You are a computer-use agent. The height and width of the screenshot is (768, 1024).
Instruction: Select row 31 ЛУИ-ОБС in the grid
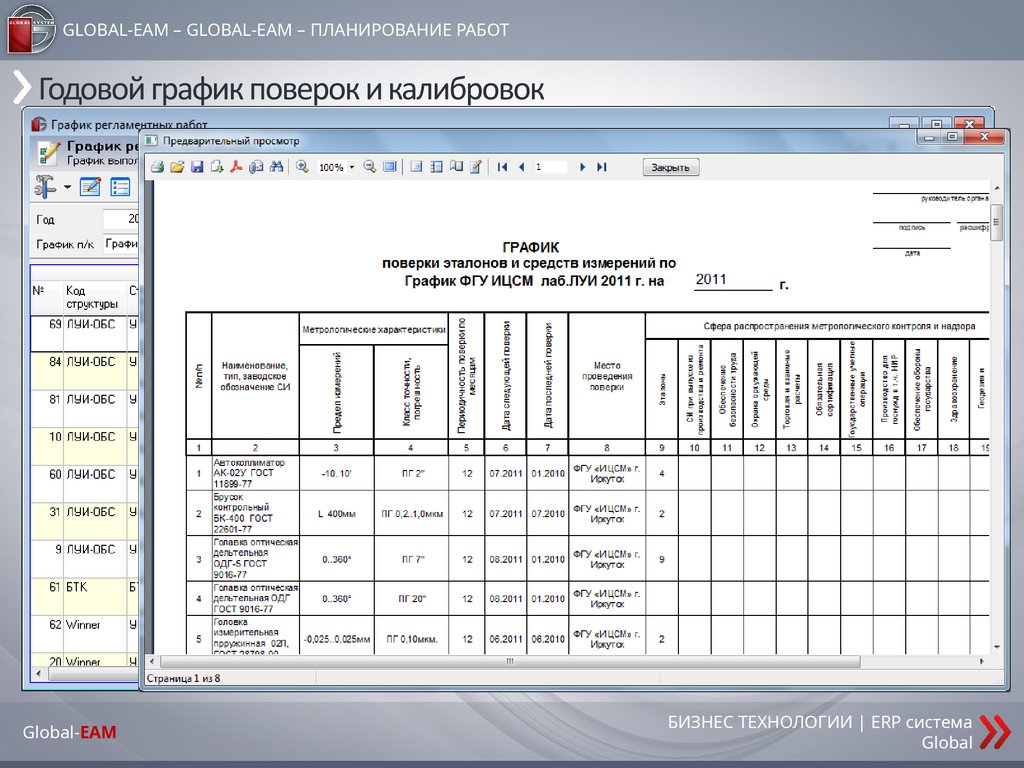[x=84, y=521]
